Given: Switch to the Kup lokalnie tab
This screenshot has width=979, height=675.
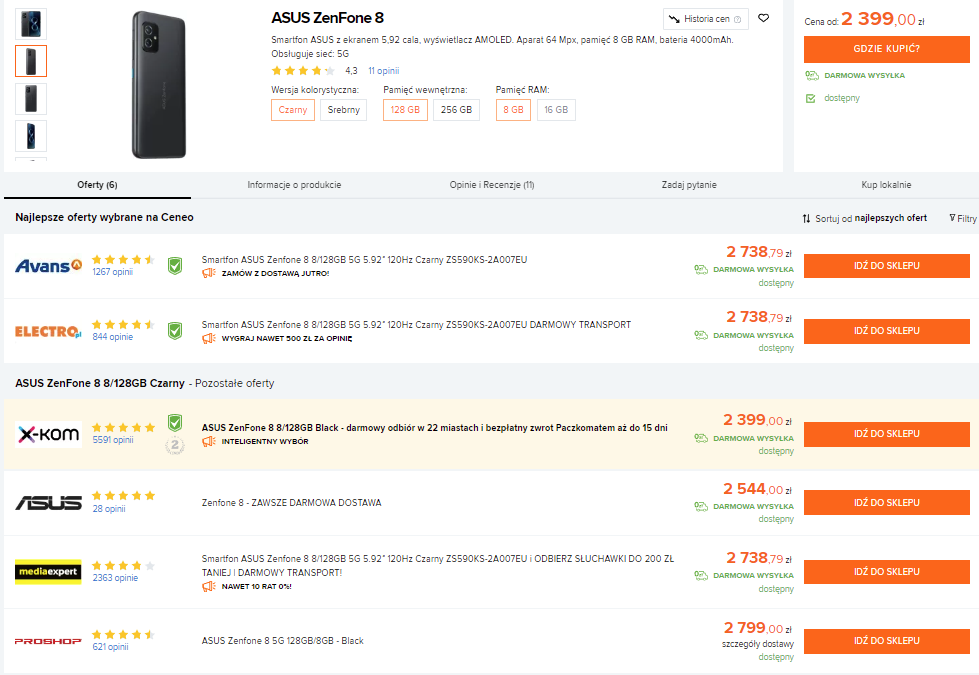Looking at the screenshot, I should 886,185.
